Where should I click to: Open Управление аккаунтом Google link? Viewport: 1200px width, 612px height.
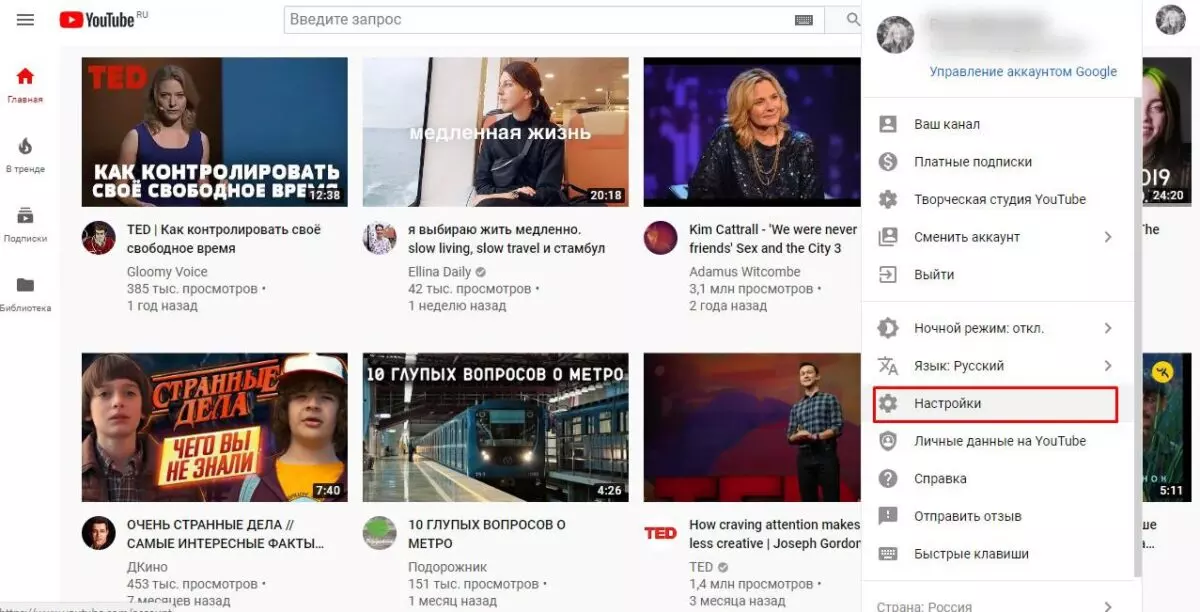pos(1023,72)
